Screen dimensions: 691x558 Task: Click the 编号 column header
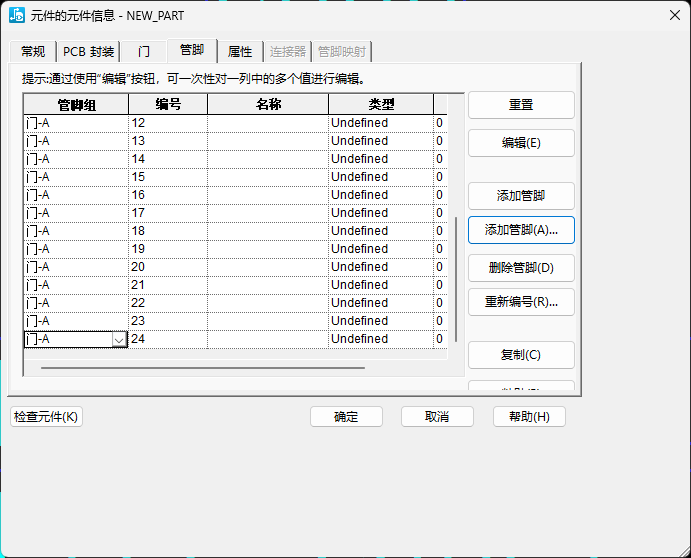(x=168, y=104)
